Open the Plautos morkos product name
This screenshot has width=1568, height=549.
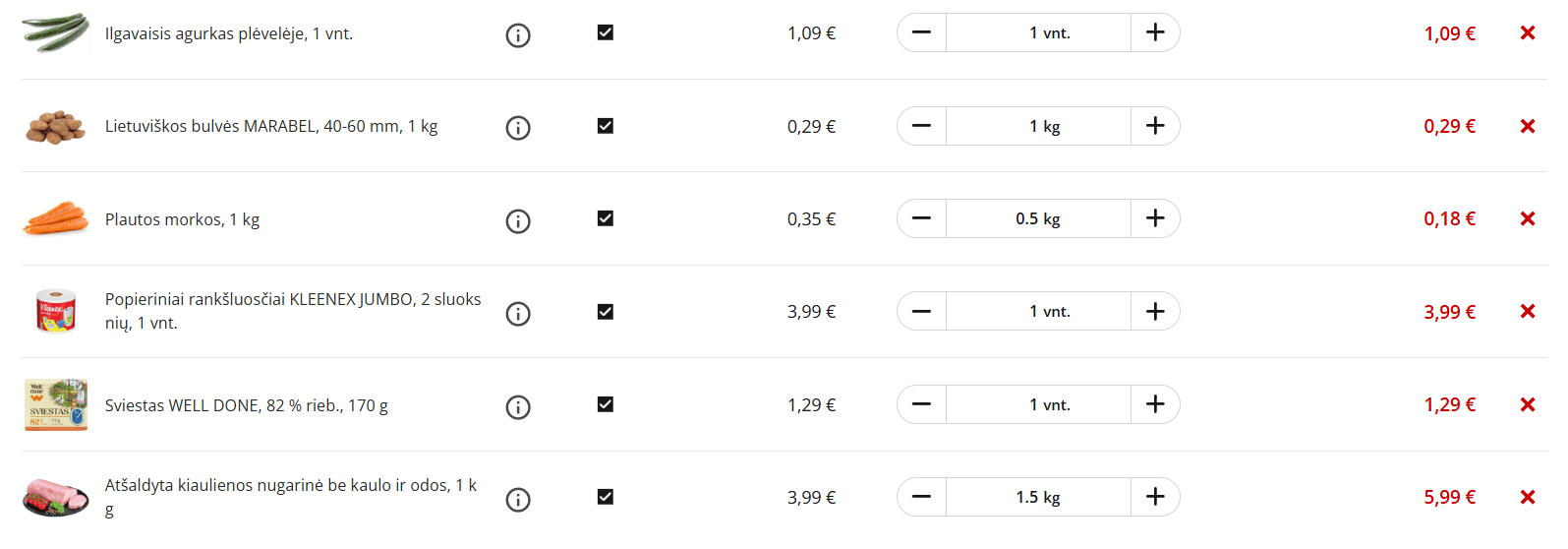[x=183, y=219]
